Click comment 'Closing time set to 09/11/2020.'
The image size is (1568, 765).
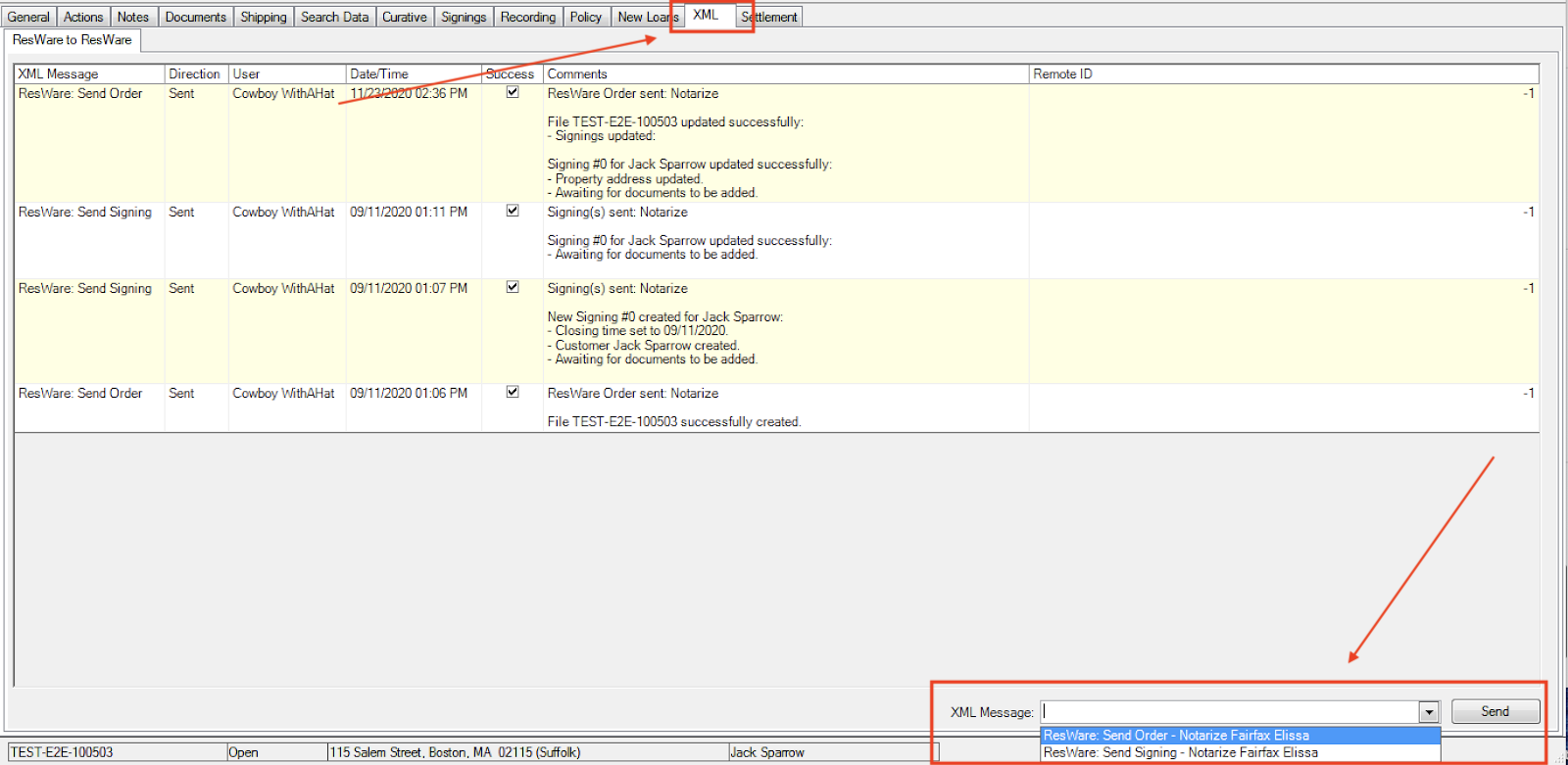tap(642, 331)
